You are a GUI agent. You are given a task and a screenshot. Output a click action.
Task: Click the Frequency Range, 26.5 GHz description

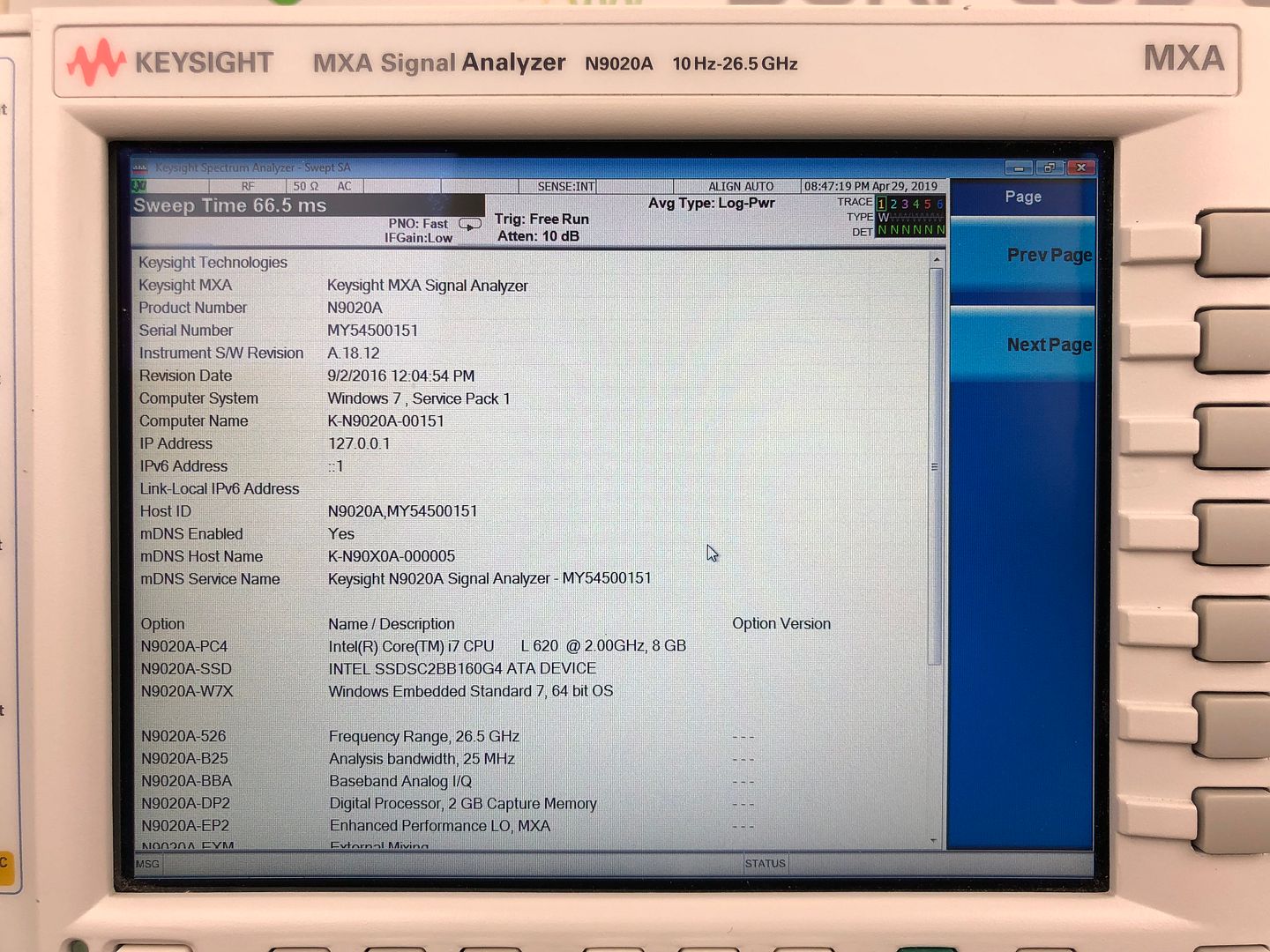point(424,736)
